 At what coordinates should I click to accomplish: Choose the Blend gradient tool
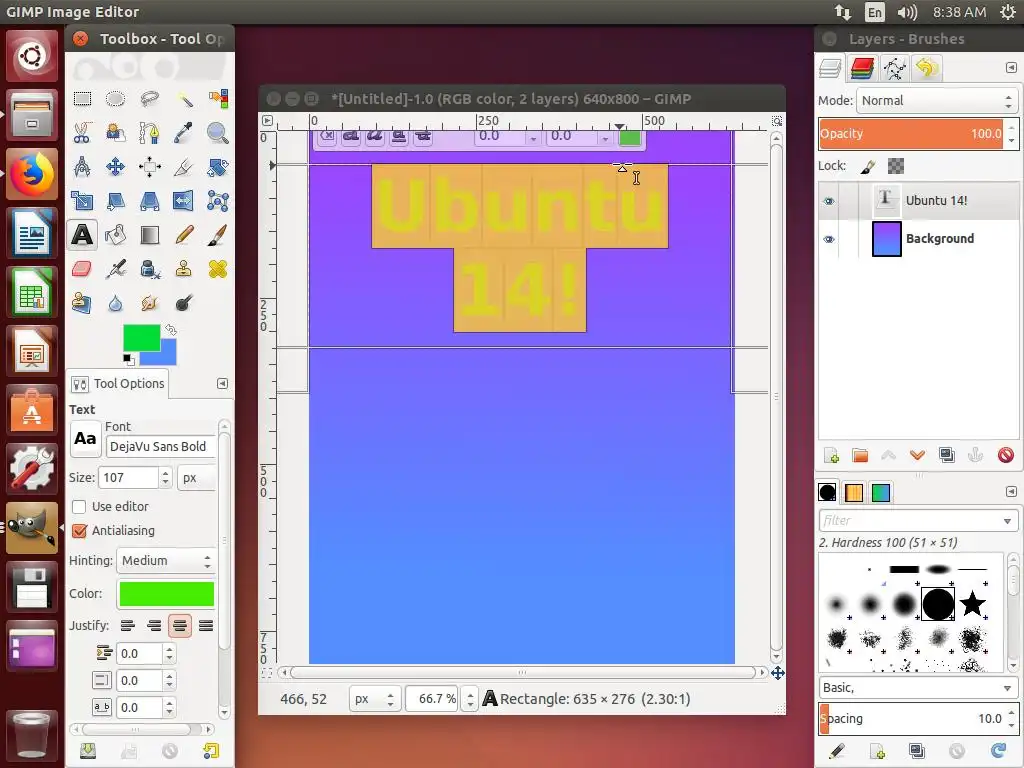click(x=150, y=234)
